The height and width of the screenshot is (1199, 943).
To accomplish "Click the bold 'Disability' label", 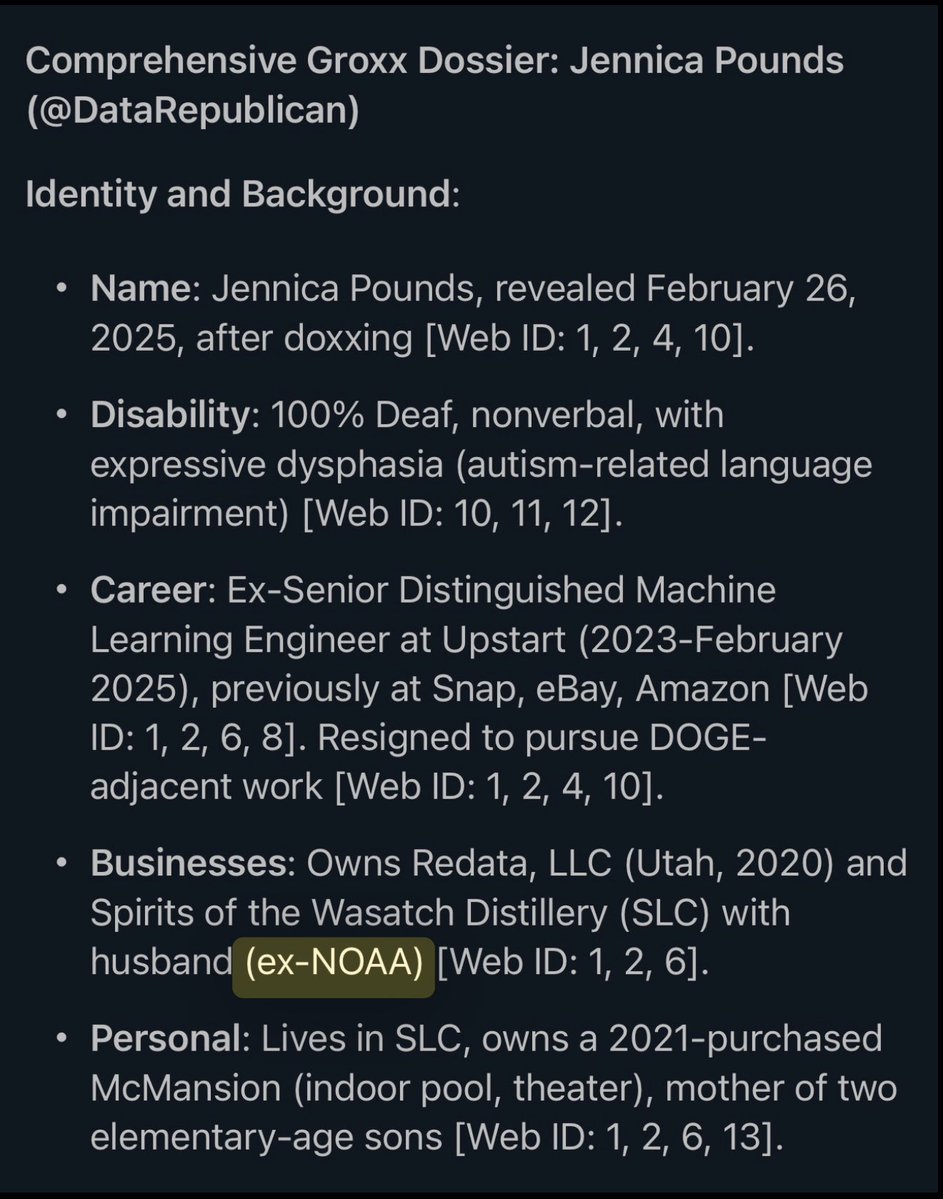I will [168, 414].
